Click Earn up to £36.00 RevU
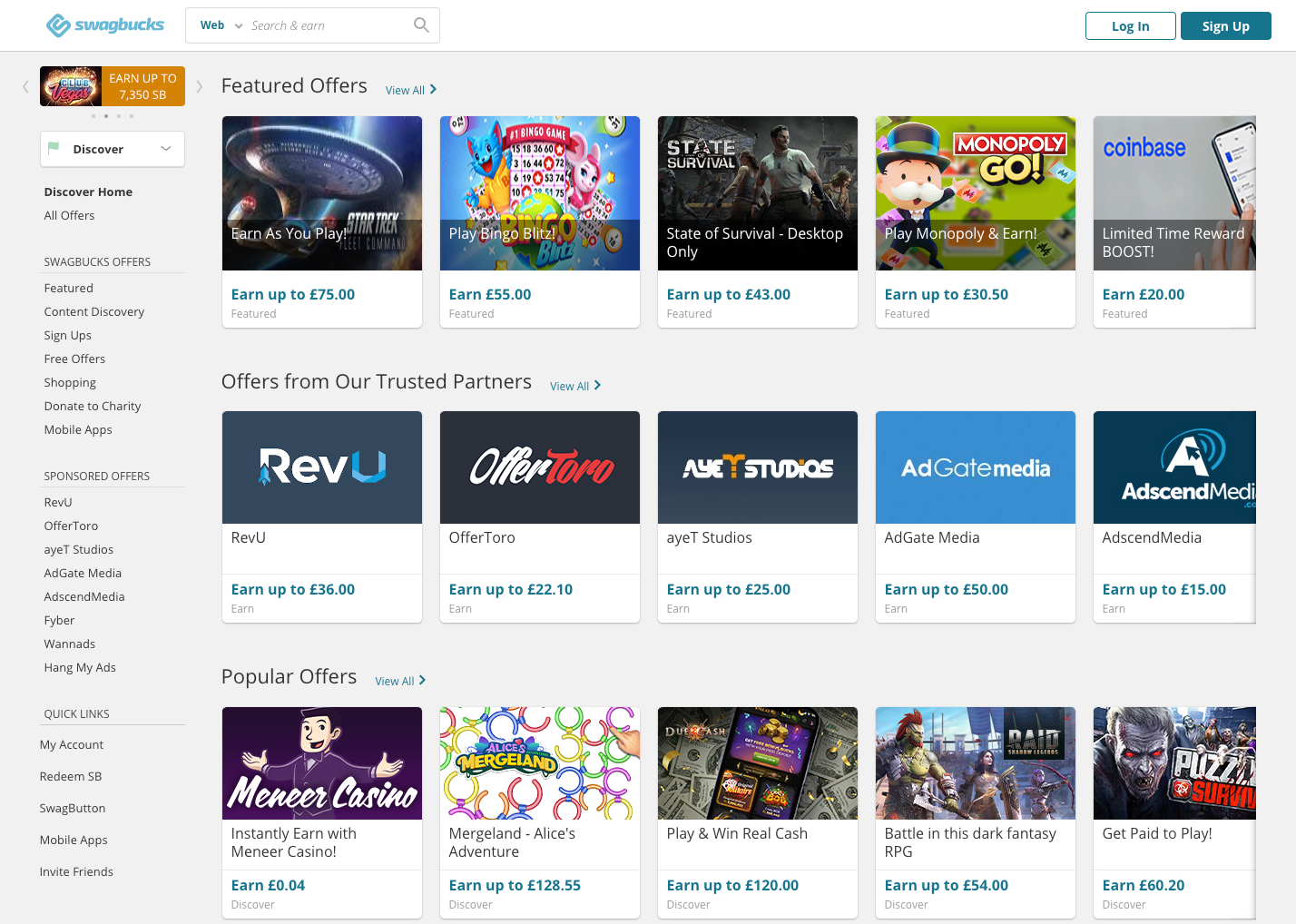This screenshot has height=924, width=1296. point(293,589)
